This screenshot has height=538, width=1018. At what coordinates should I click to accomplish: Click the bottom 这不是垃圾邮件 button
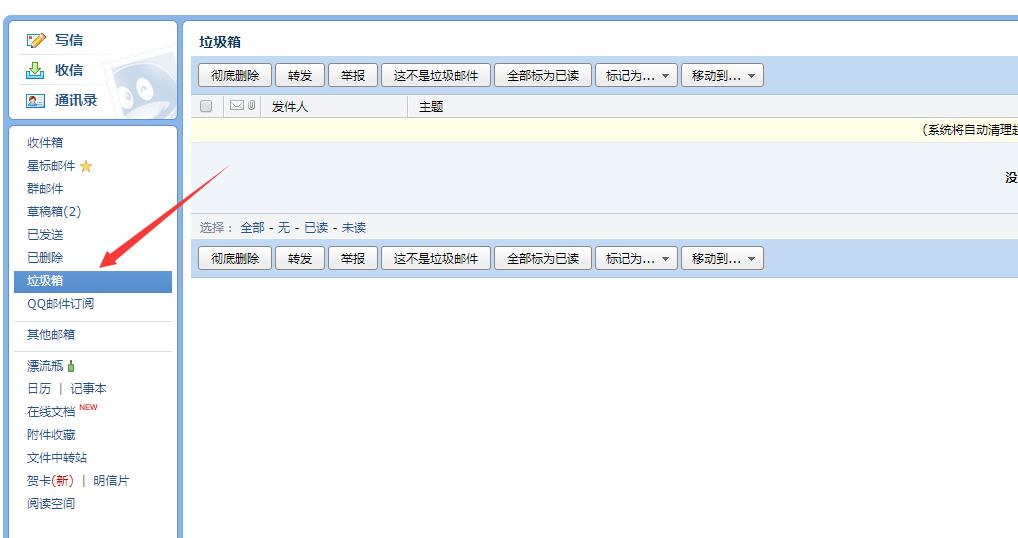(x=436, y=258)
